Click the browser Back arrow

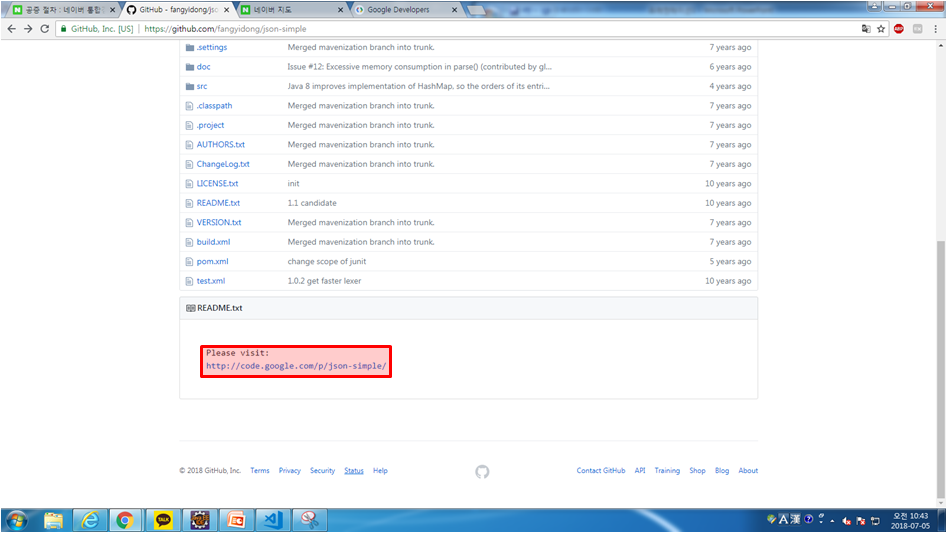[x=11, y=28]
